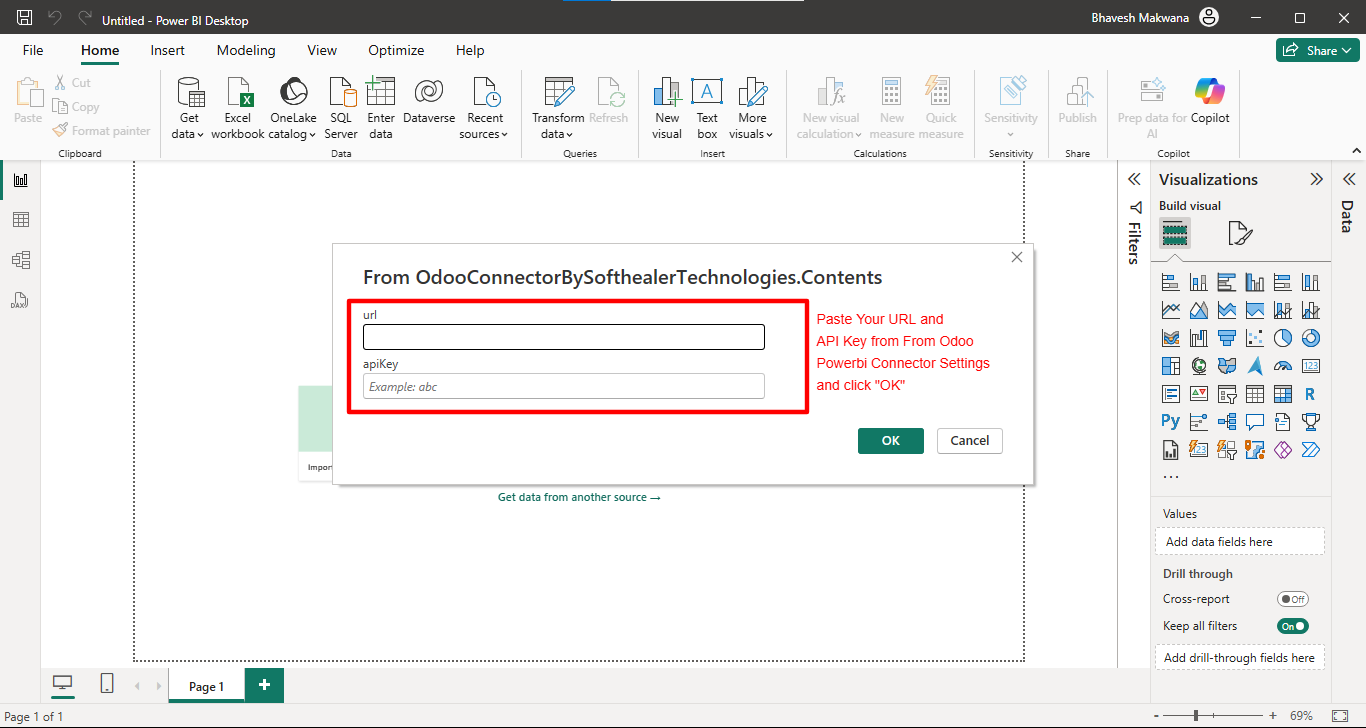Click OK in the connector dialog
The height and width of the screenshot is (728, 1366).
(891, 440)
